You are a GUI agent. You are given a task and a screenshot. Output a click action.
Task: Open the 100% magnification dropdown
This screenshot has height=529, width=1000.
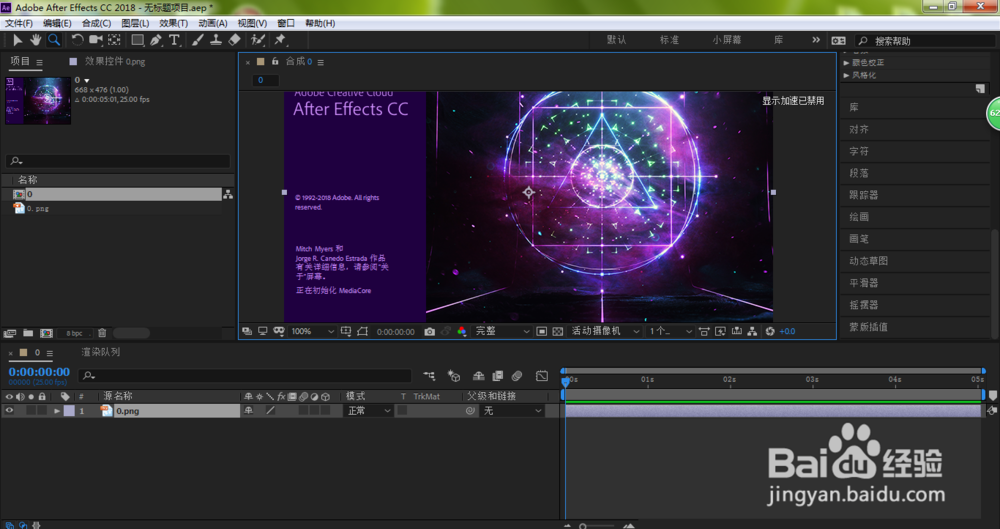pyautogui.click(x=312, y=332)
